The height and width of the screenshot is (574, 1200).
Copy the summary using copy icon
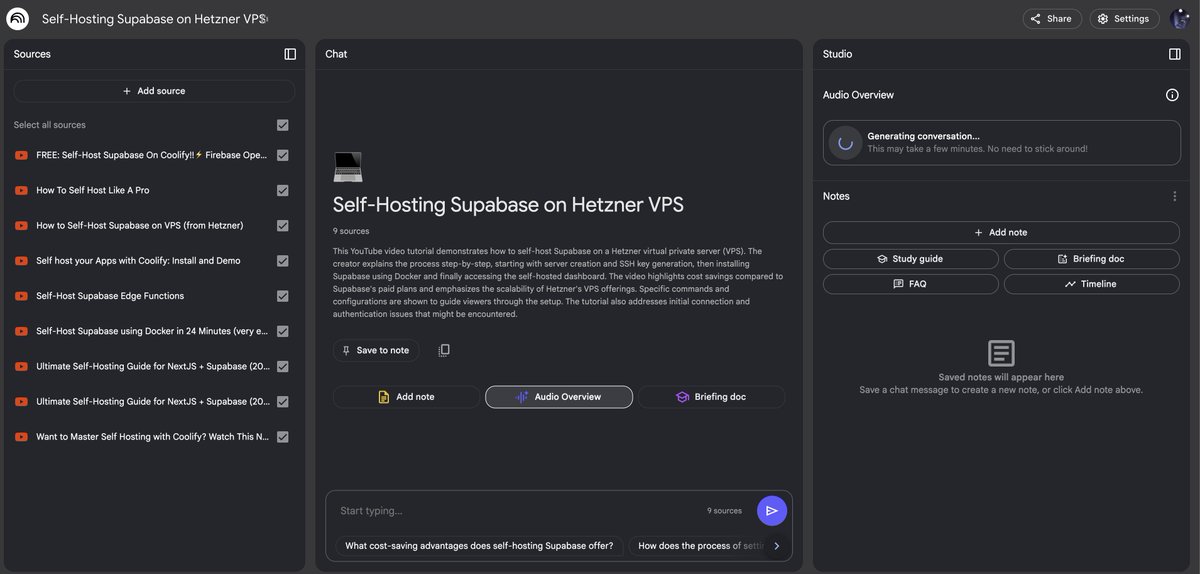pyautogui.click(x=444, y=350)
